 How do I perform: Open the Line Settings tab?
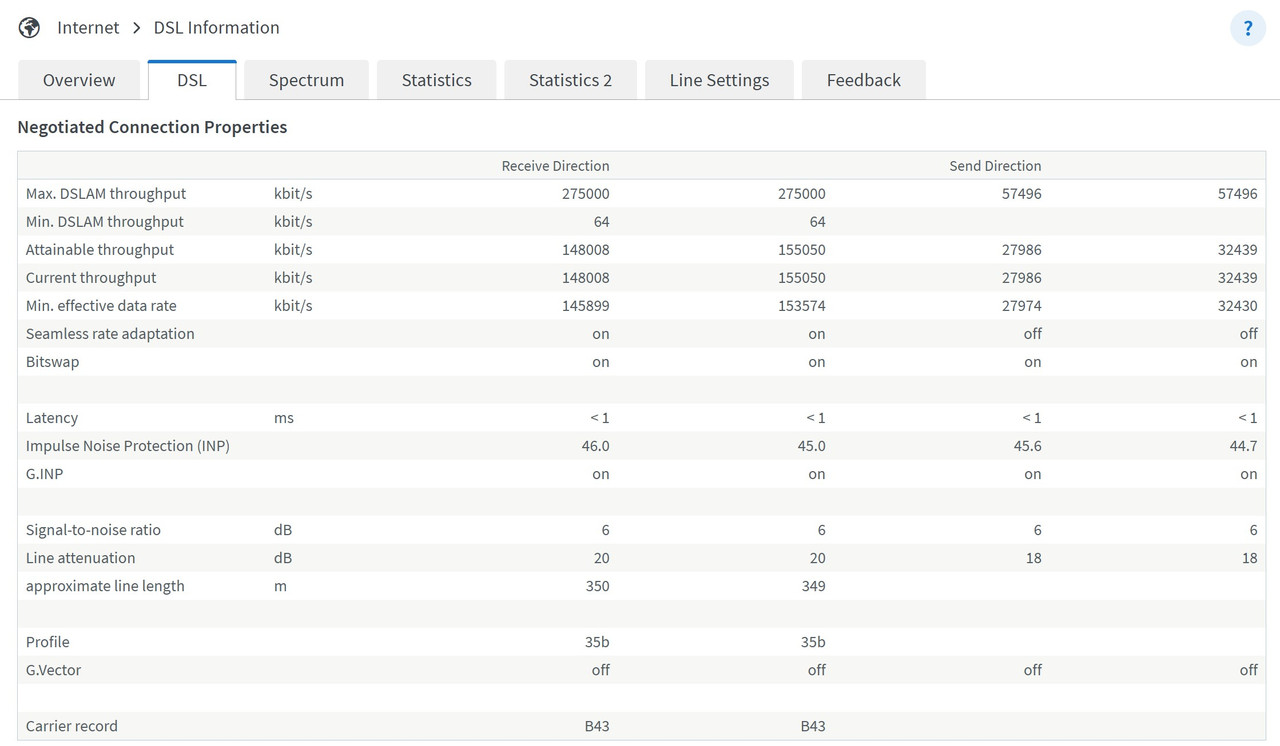(x=719, y=80)
